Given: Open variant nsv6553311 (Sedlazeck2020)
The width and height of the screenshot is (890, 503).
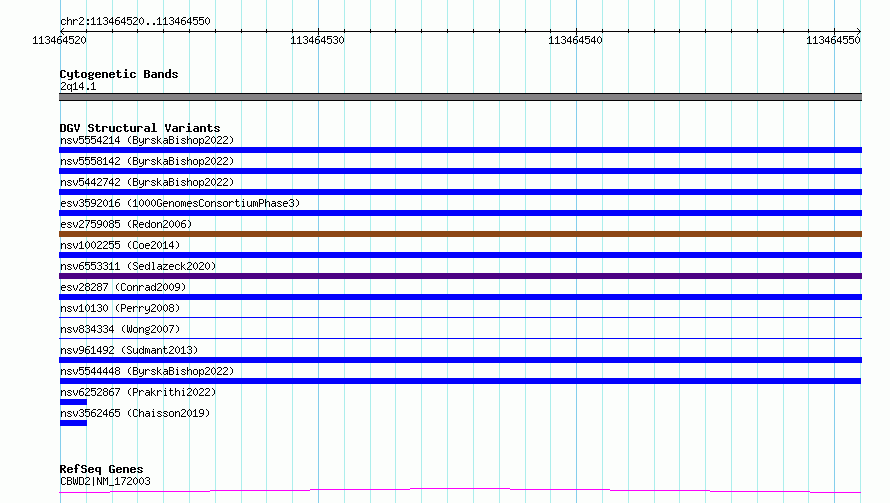Looking at the screenshot, I should (138, 266).
